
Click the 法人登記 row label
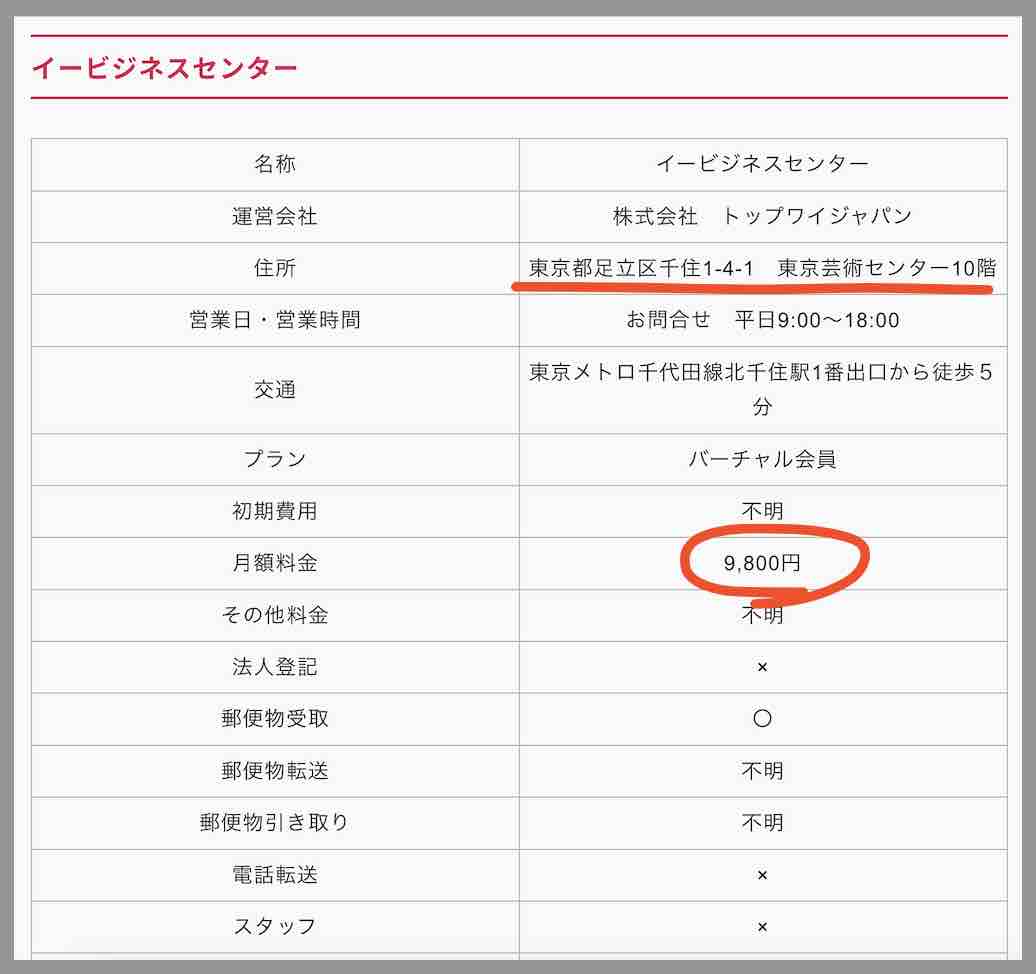[276, 667]
